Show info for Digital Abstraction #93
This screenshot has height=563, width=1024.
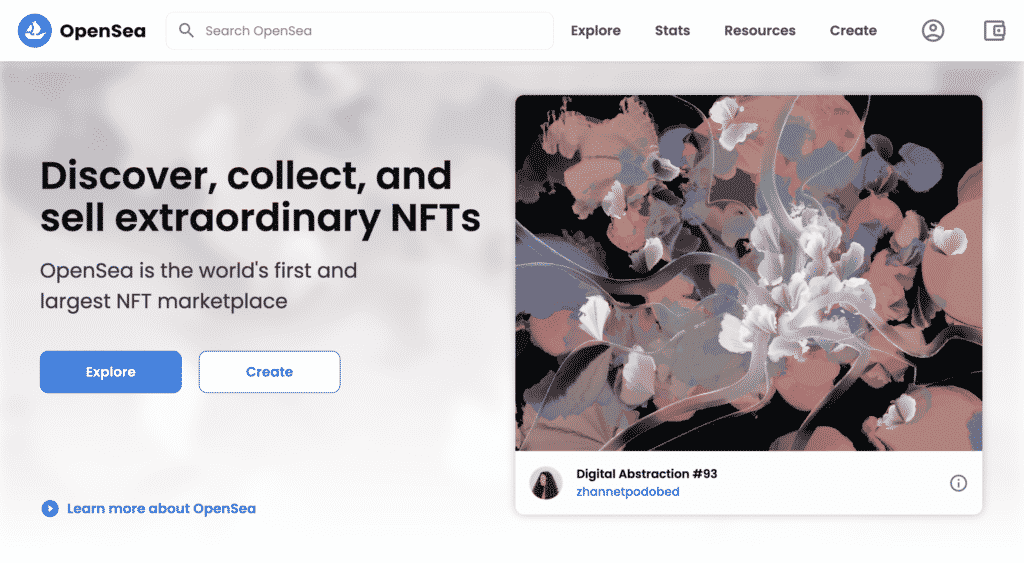(958, 483)
